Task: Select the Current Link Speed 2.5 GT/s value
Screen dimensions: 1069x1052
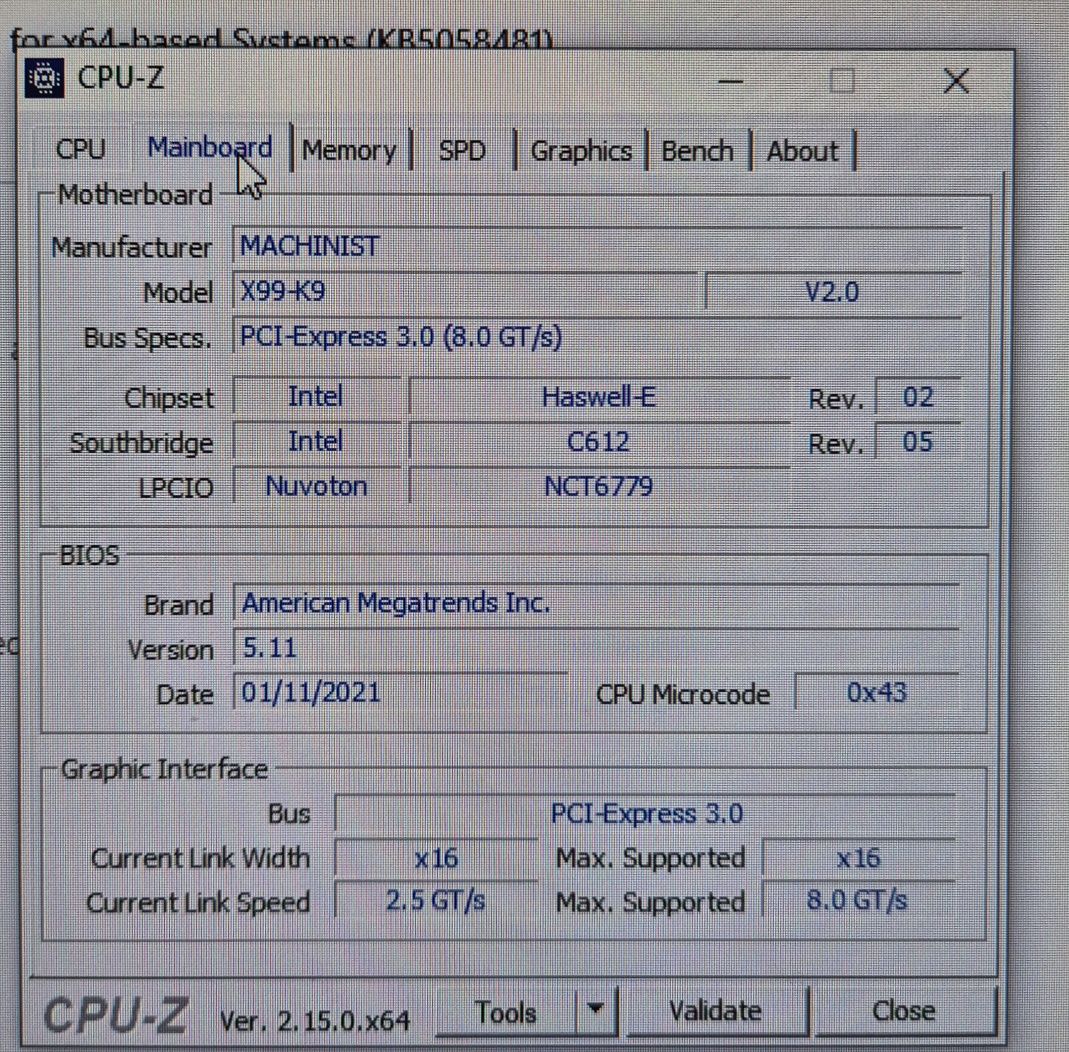Action: (436, 901)
